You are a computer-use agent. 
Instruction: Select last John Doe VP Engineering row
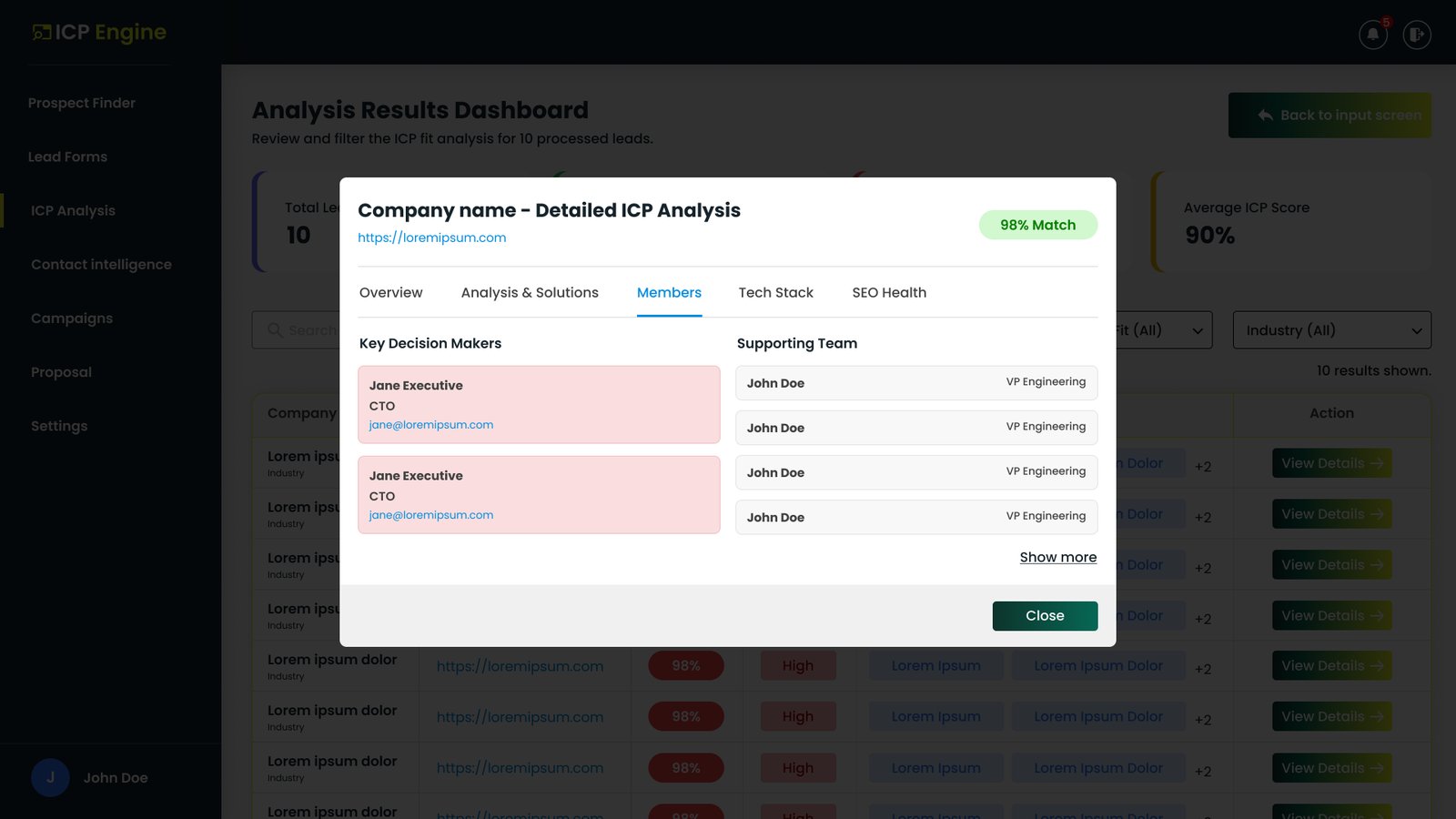point(916,517)
